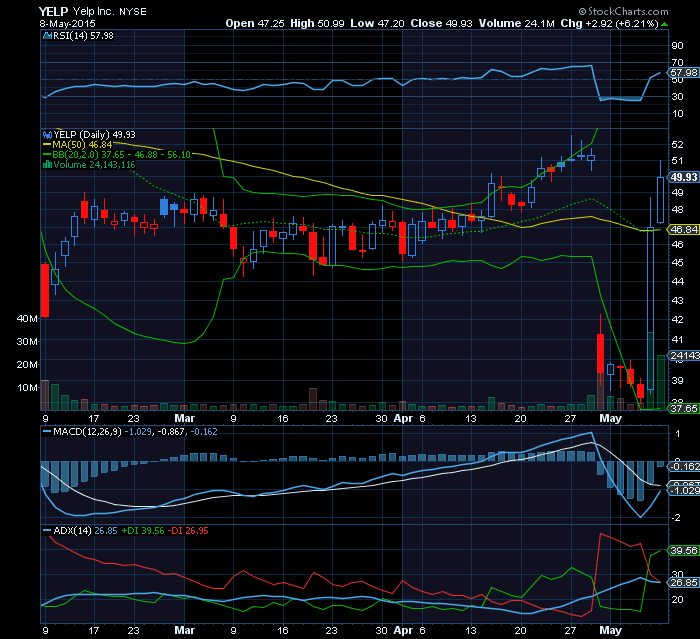The image size is (700, 639).
Task: Click the Apr label below the volume bars
Action: pos(403,418)
